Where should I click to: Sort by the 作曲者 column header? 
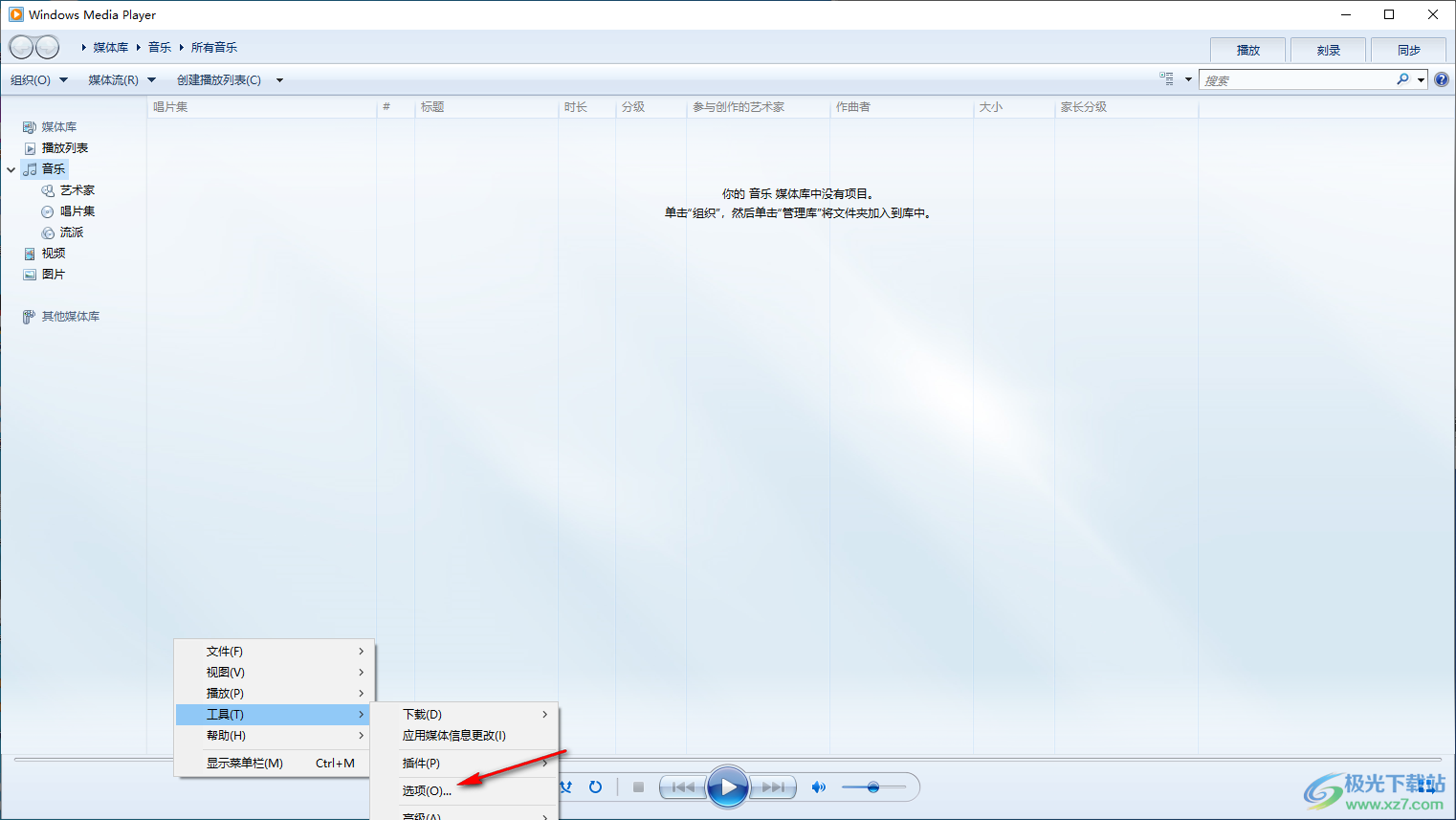[x=902, y=107]
